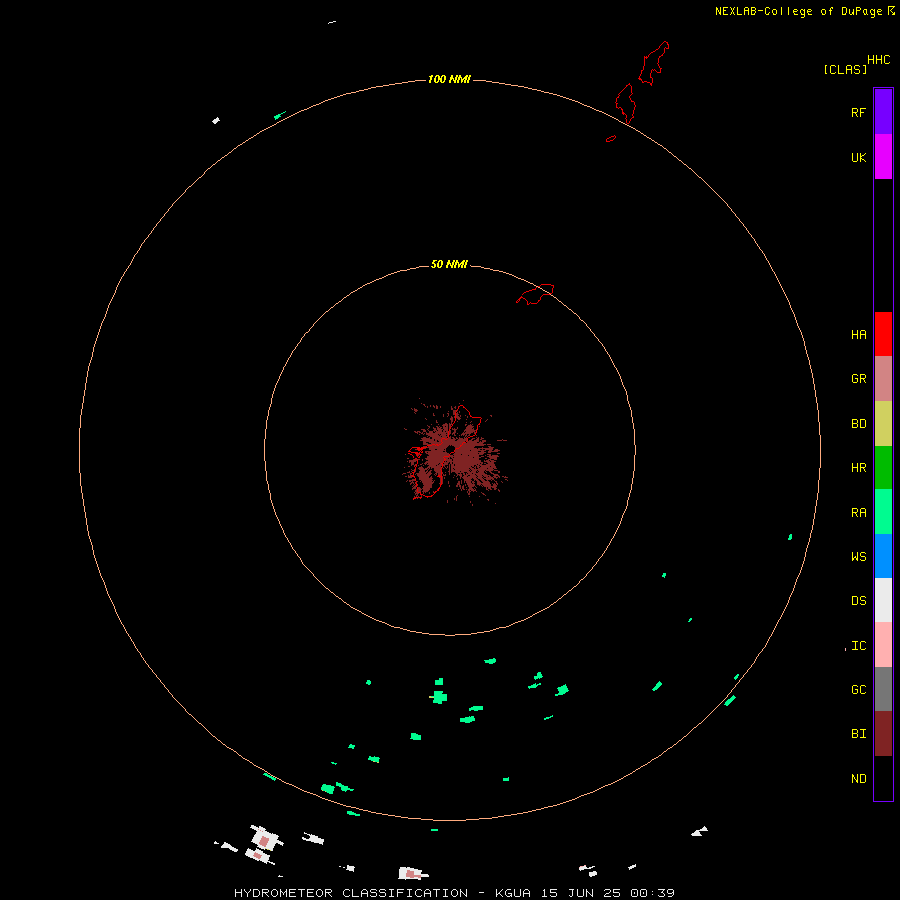Image resolution: width=900 pixels, height=900 pixels.
Task: Click the ND black legend swatch
Action: [883, 778]
